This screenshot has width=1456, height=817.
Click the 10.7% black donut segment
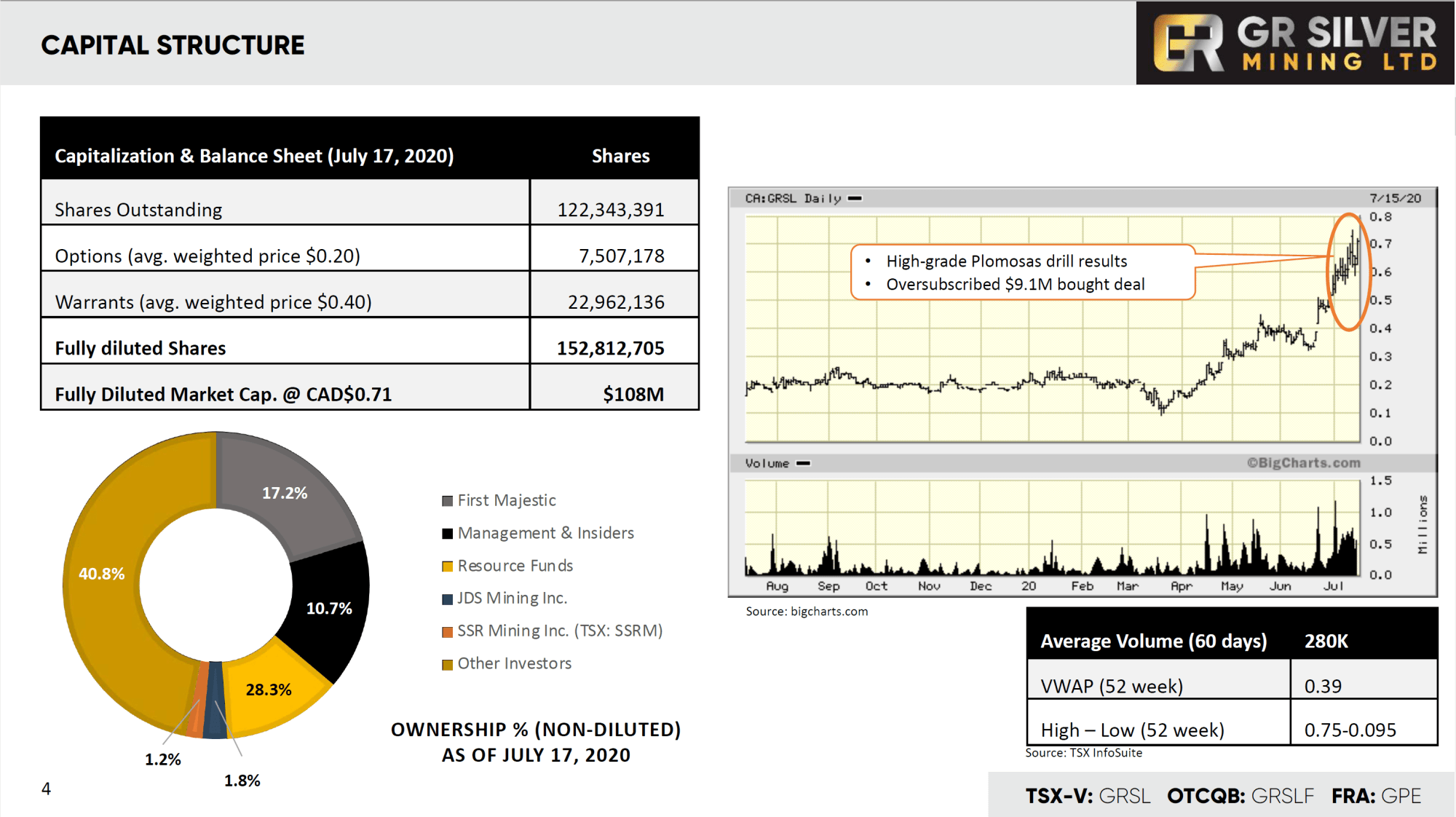coord(329,608)
